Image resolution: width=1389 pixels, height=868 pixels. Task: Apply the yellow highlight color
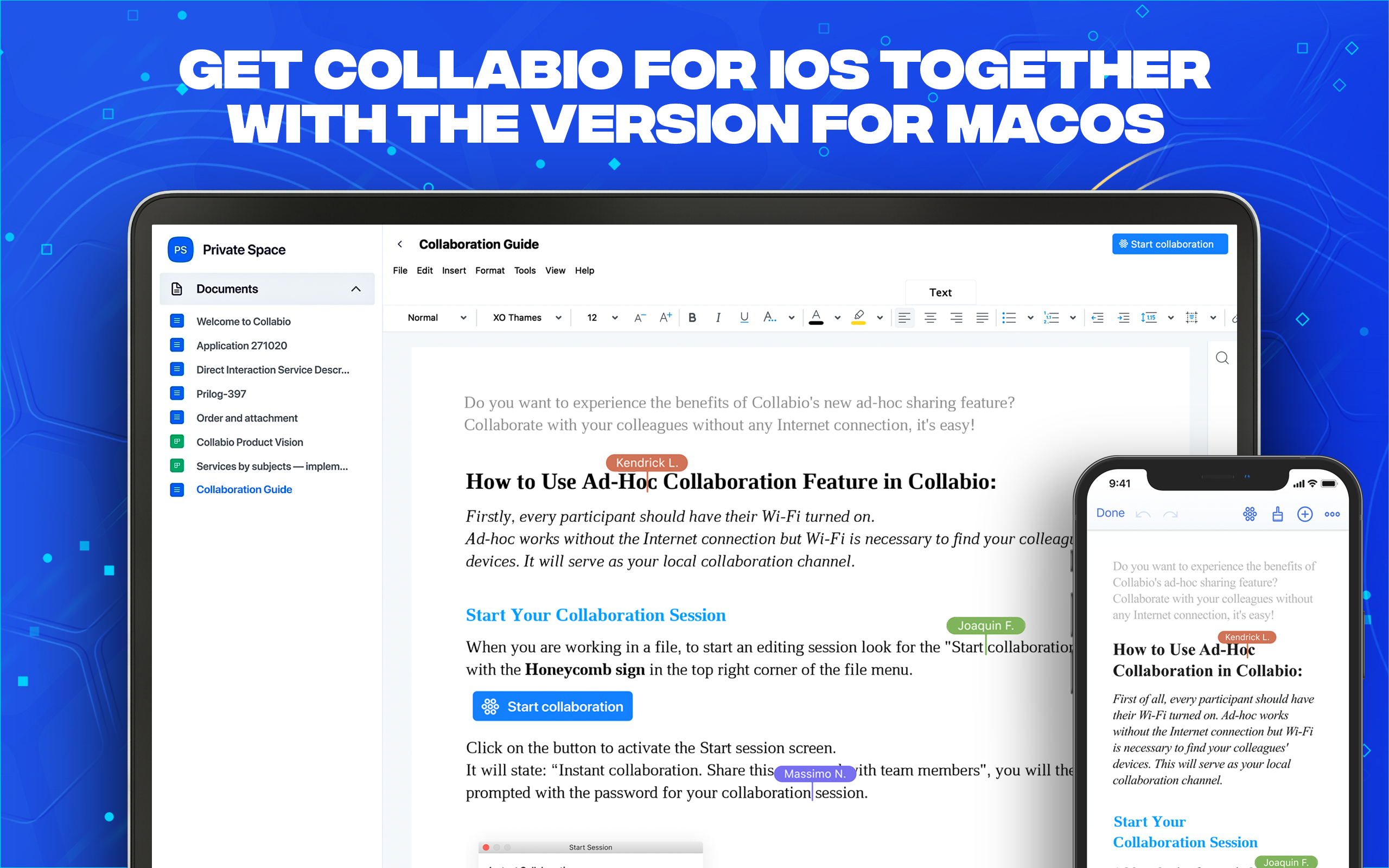(x=858, y=317)
